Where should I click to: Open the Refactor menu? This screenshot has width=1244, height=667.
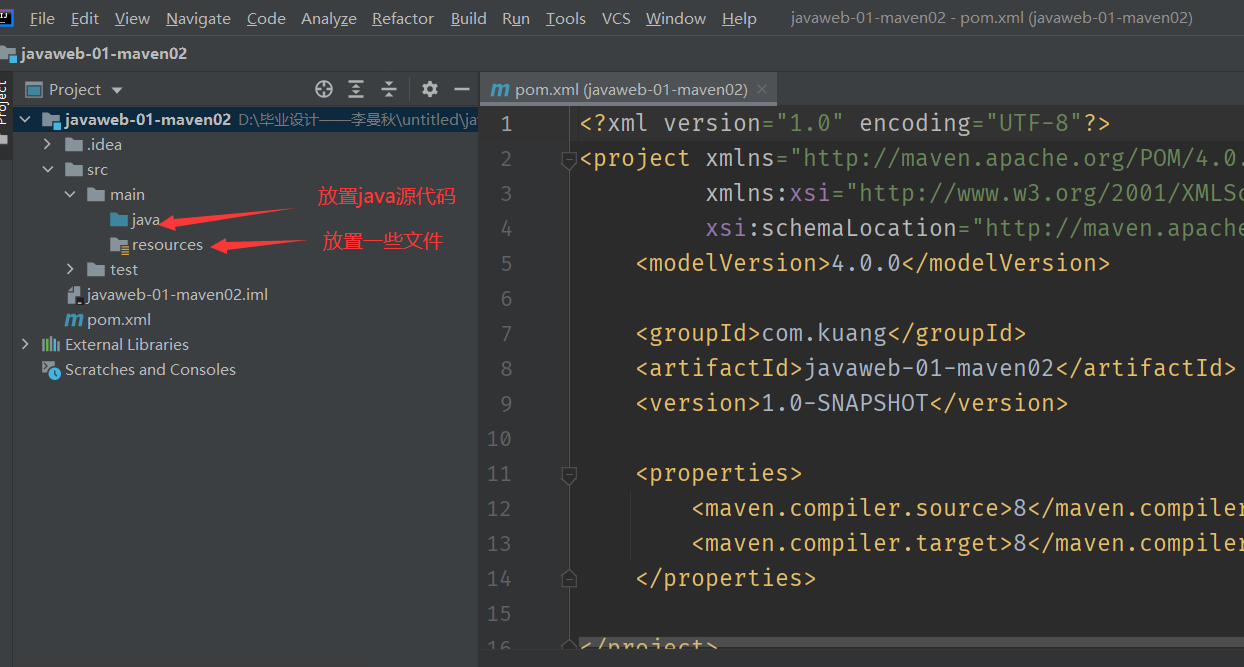coord(403,18)
